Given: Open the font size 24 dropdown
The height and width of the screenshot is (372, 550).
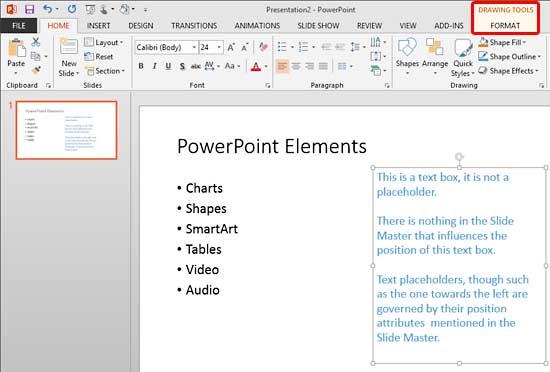Looking at the screenshot, I should [219, 47].
